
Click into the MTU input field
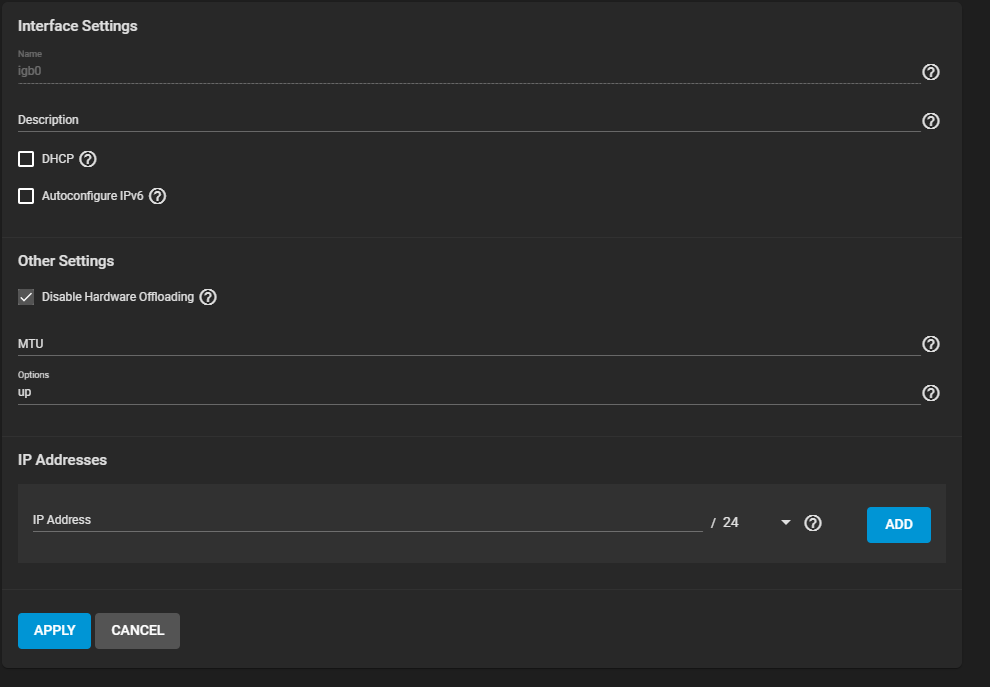pyautogui.click(x=468, y=344)
